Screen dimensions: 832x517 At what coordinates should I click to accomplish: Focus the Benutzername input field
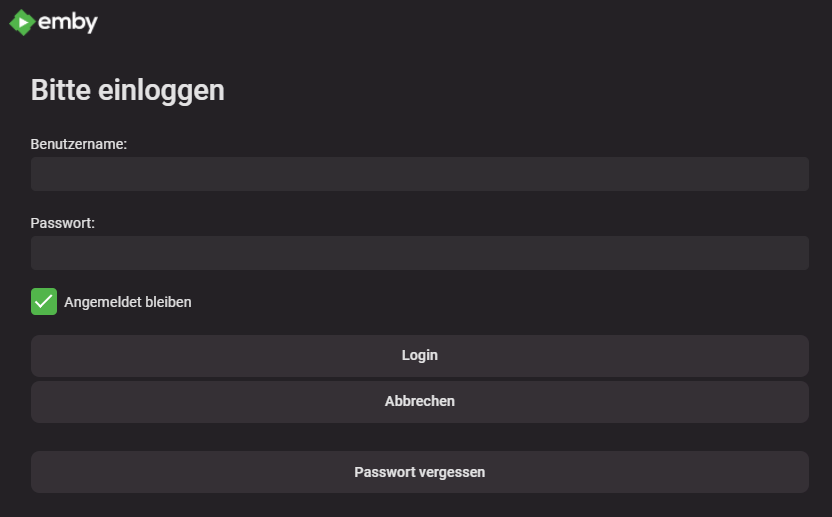420,174
